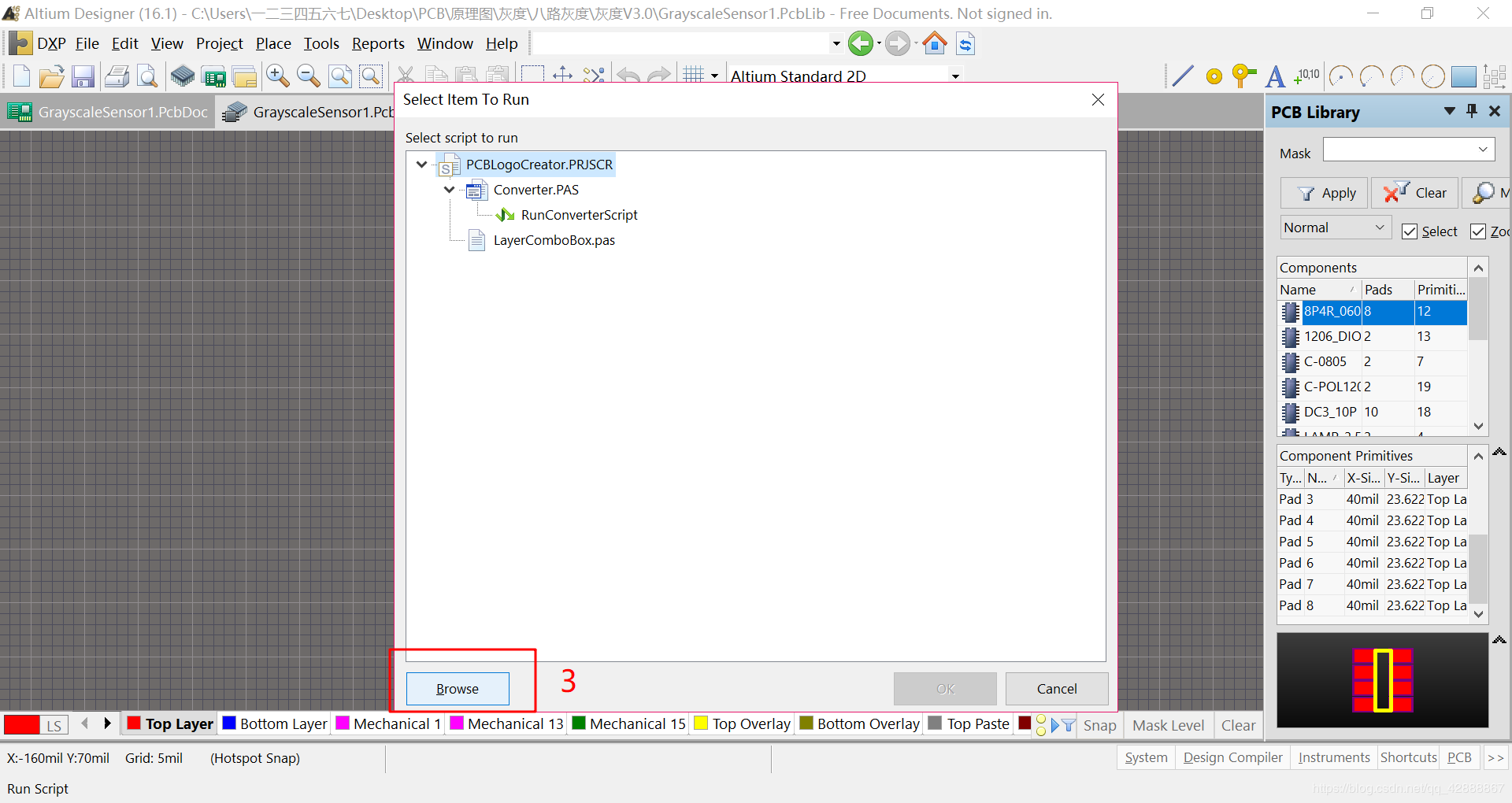
Task: Select the Top Layer tab
Action: (x=171, y=723)
